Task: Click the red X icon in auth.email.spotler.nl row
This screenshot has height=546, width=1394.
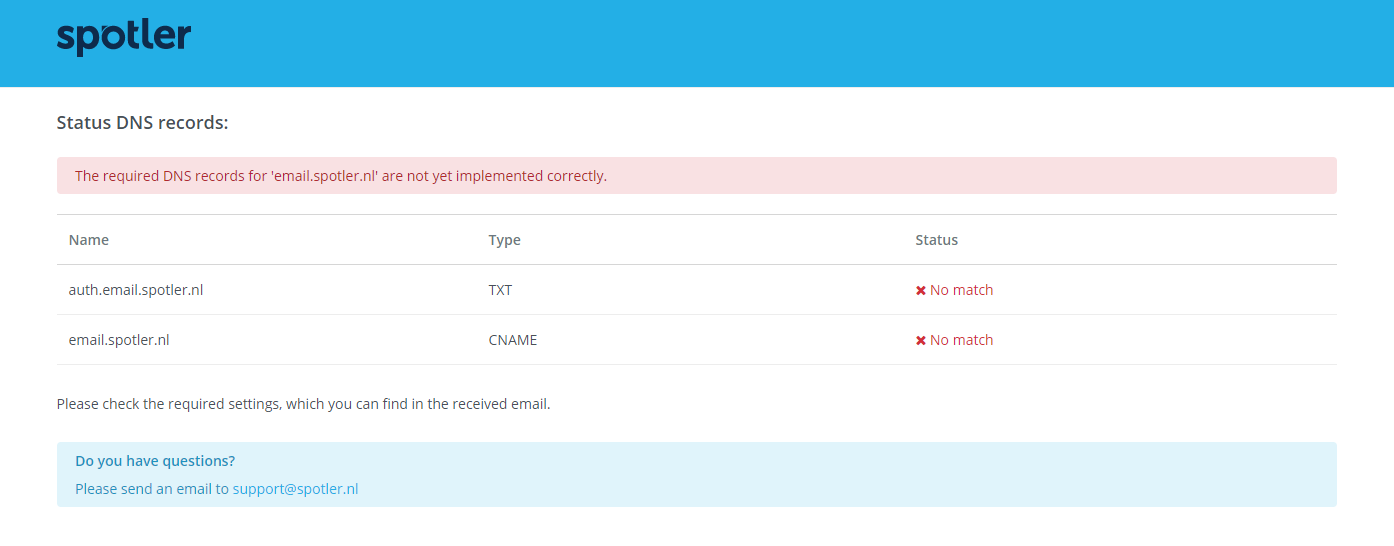Action: coord(921,291)
